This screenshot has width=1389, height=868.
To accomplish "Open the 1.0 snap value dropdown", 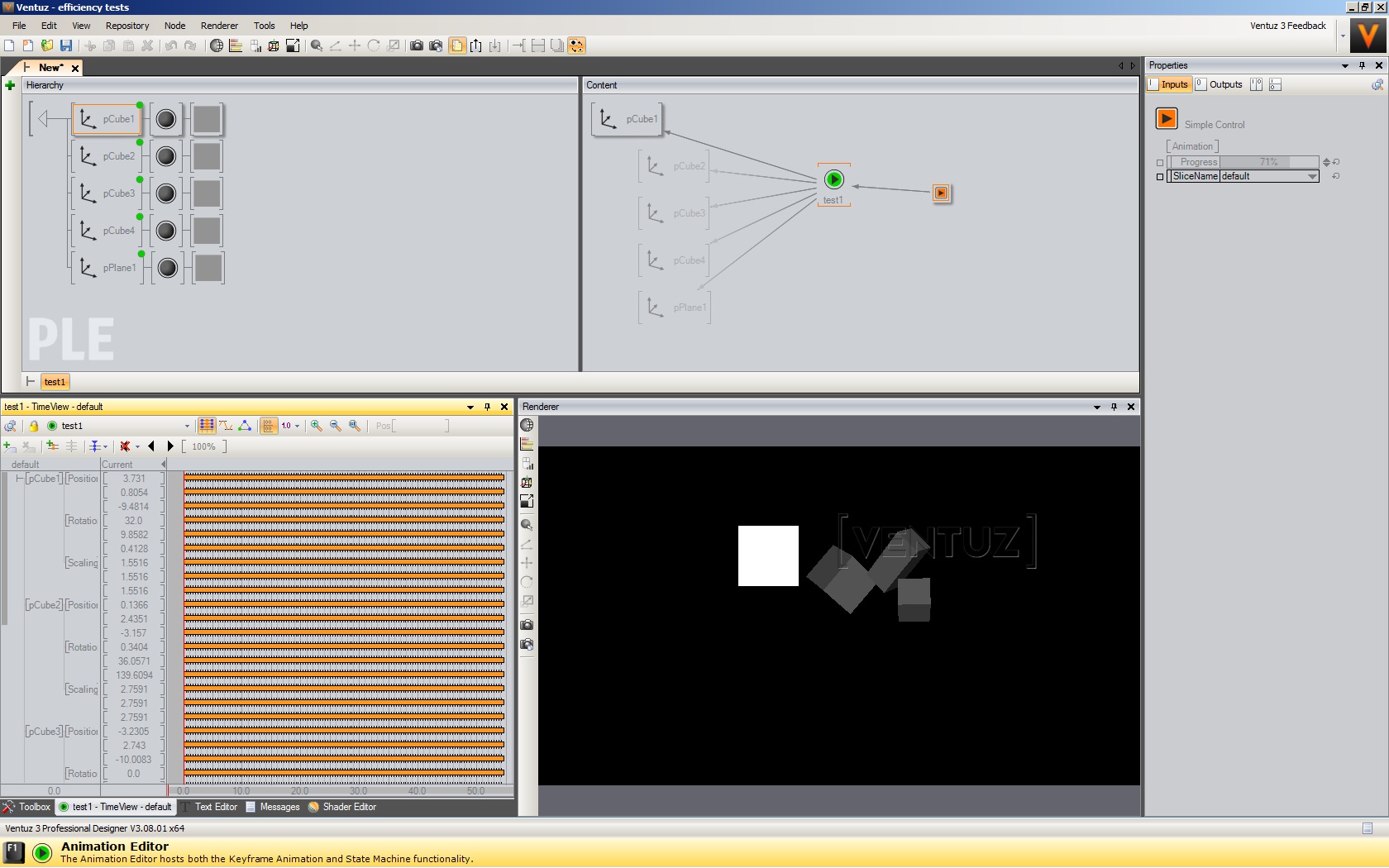I will click(297, 427).
